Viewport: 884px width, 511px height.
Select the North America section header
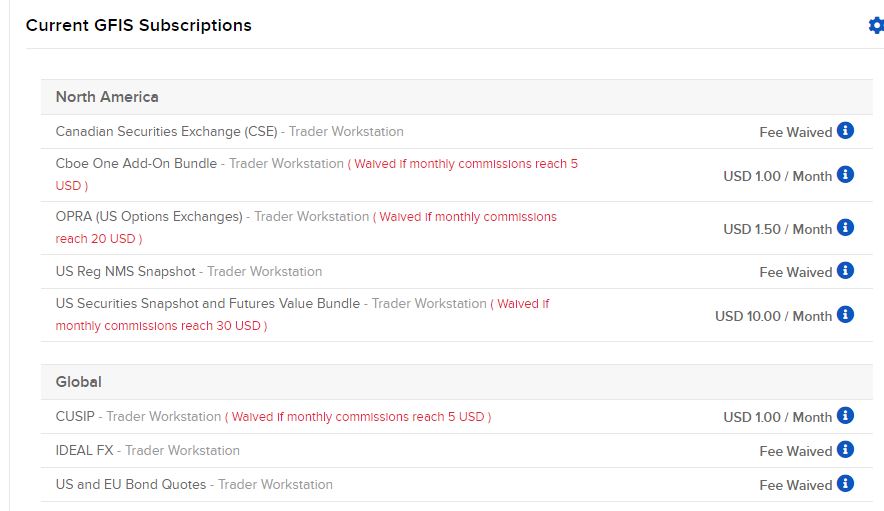[457, 97]
